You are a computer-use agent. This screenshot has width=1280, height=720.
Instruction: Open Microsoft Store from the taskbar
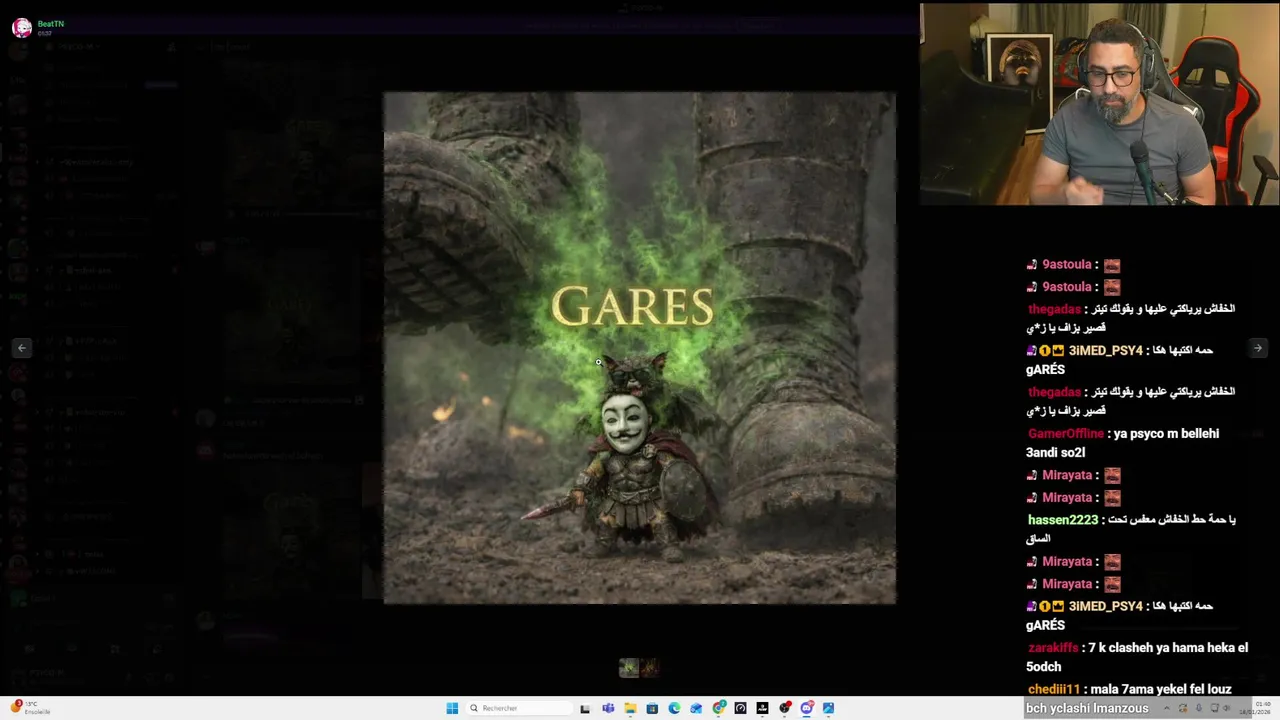coord(652,708)
